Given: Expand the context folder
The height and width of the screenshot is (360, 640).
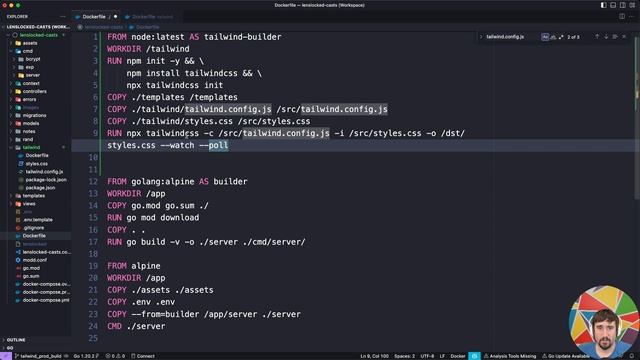Looking at the screenshot, I should click(x=31, y=83).
